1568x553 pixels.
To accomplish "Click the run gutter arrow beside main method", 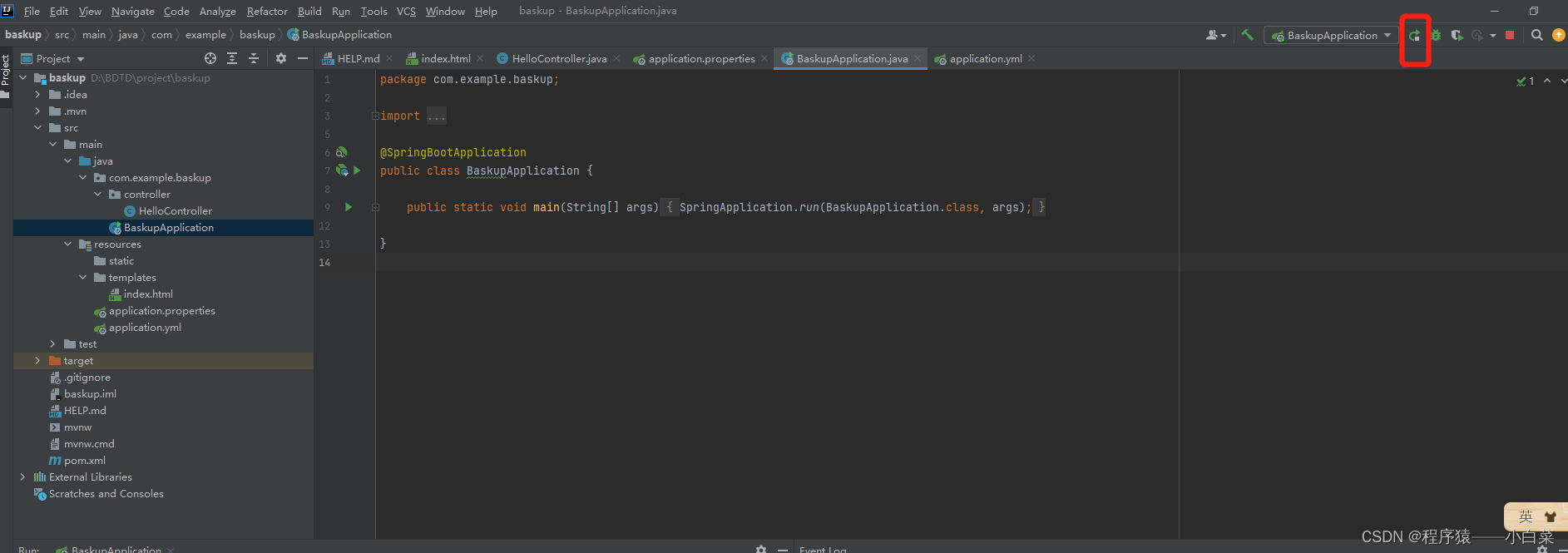I will [x=349, y=207].
